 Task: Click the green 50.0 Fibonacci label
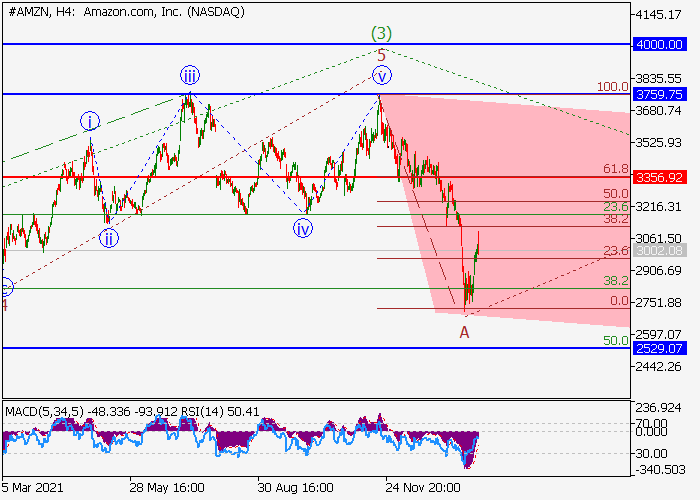coord(616,341)
